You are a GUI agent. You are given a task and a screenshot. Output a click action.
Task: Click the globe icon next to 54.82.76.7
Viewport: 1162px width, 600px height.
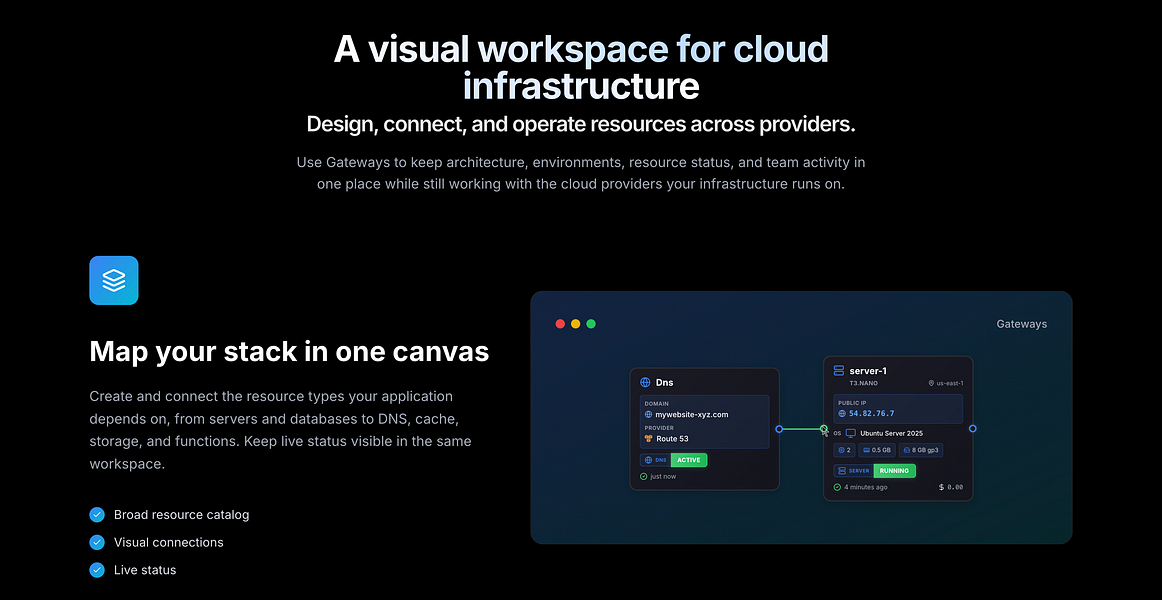(x=842, y=413)
